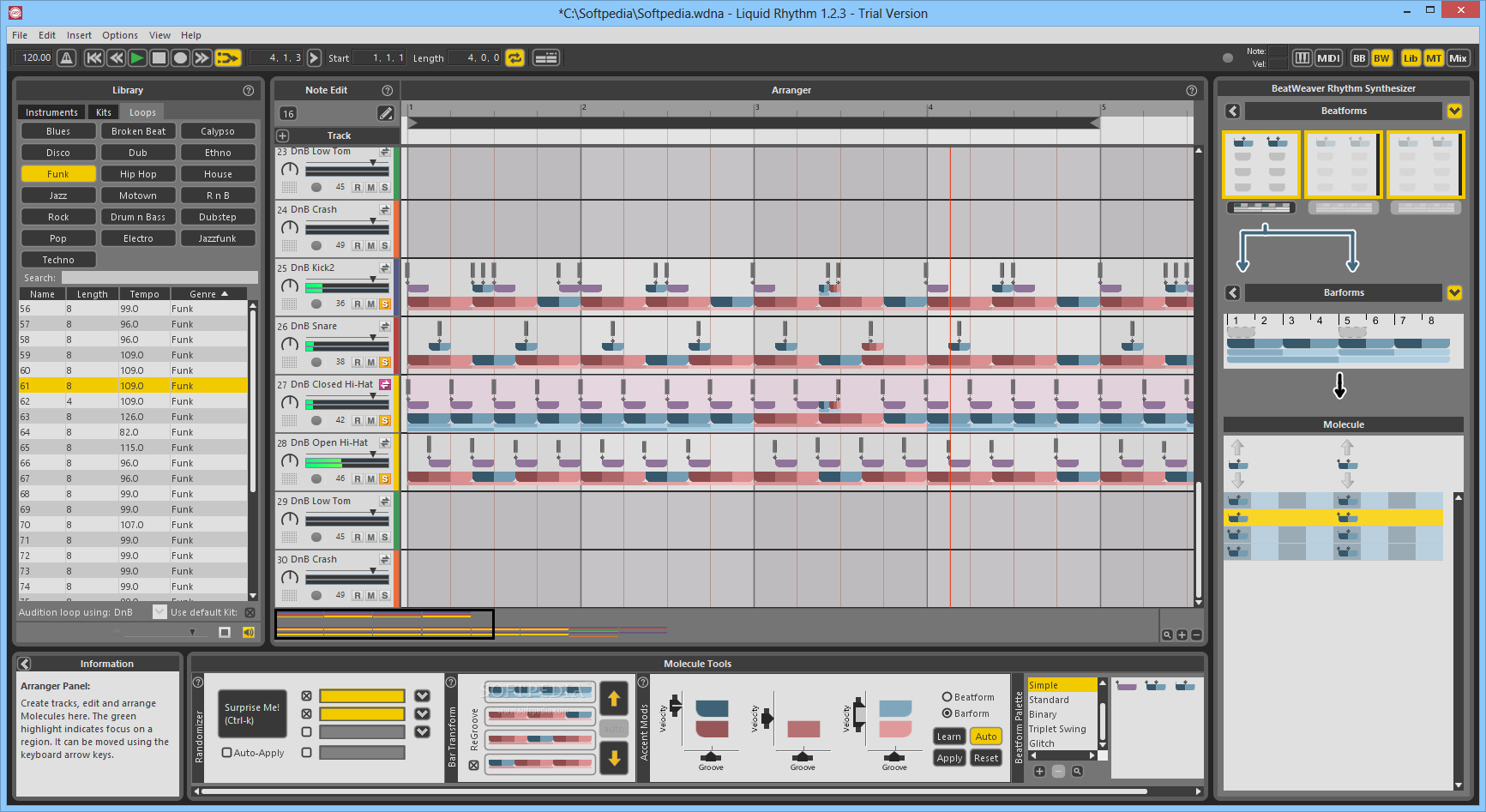Screen dimensions: 1486x812
Task: Open the Library panel help icon
Action: point(249,90)
